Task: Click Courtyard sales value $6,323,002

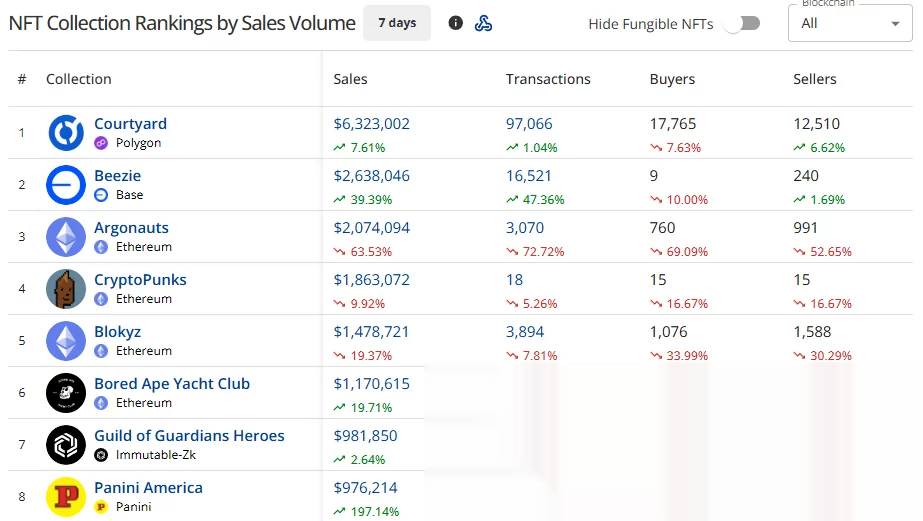Action: coord(371,124)
